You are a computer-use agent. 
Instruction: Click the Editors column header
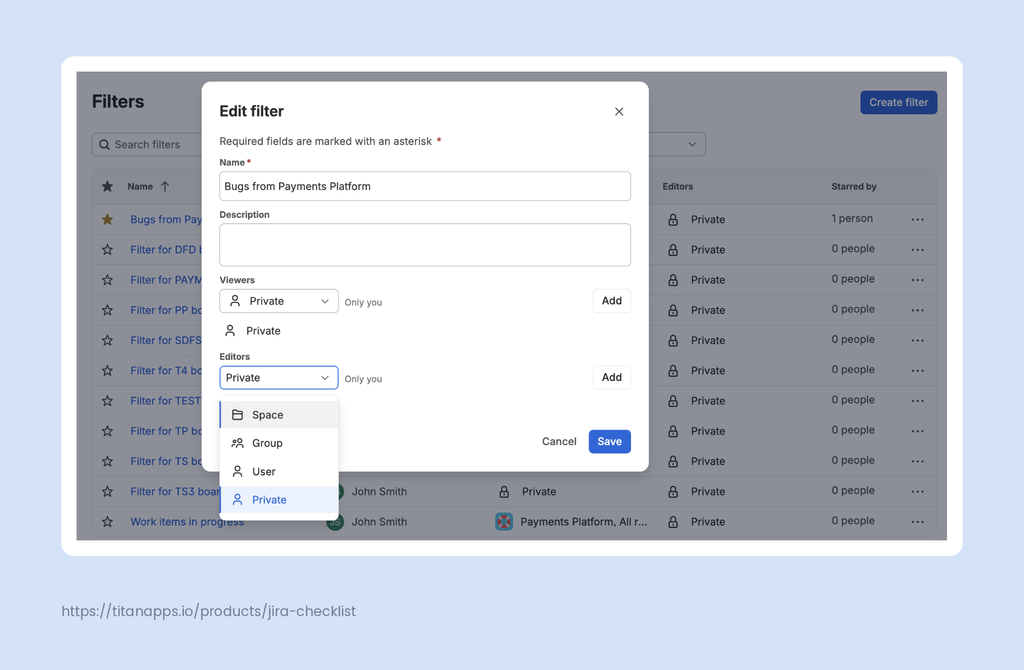677,186
